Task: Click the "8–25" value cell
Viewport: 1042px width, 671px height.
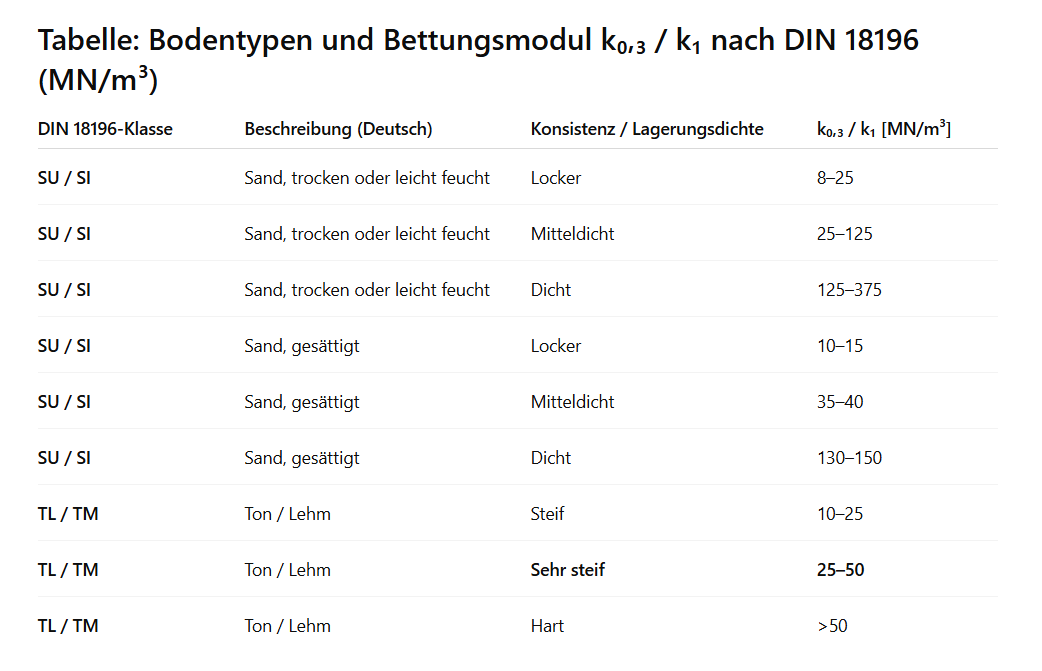Action: pyautogui.click(x=835, y=178)
